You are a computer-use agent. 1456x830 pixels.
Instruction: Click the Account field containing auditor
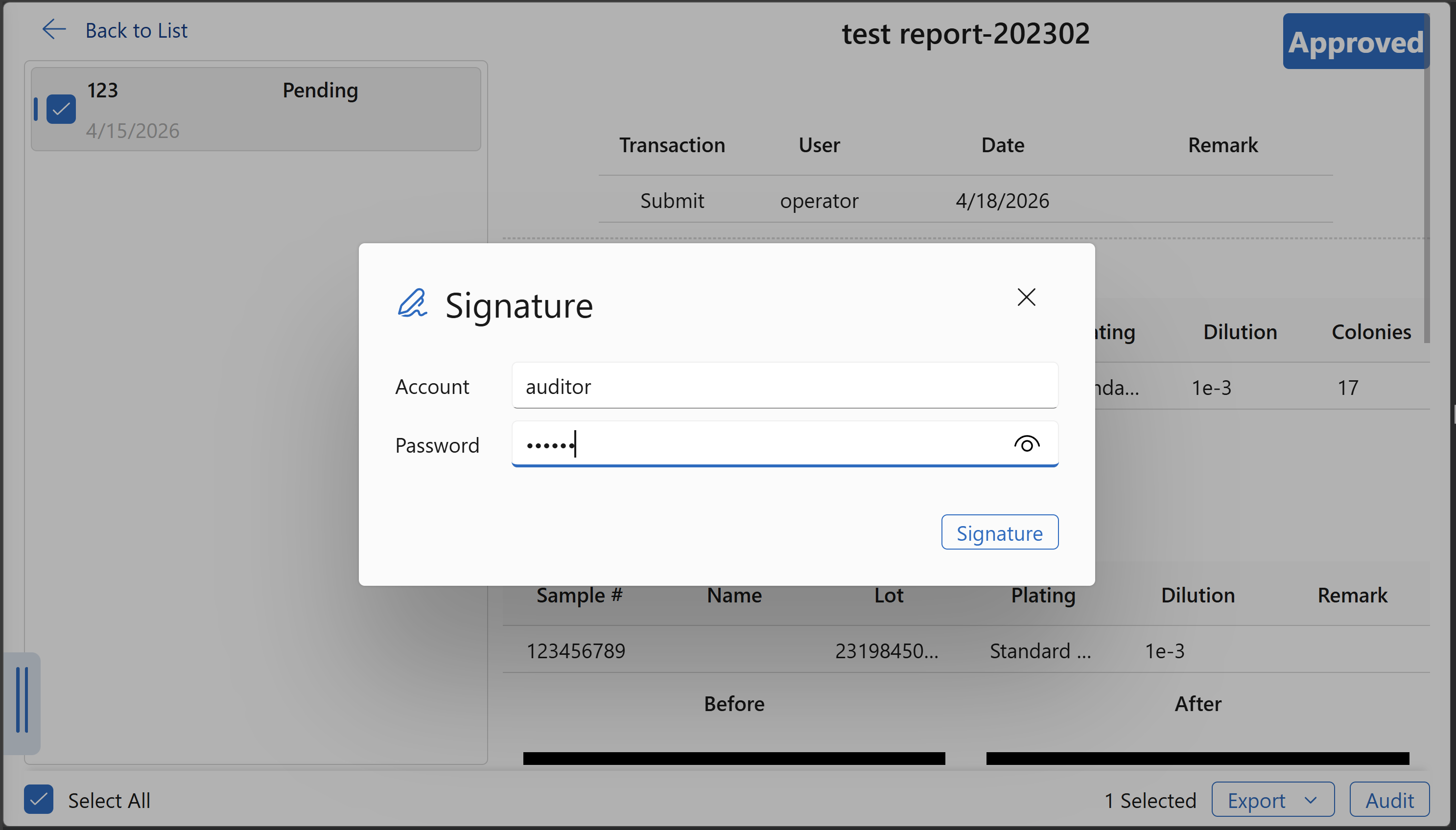(x=785, y=386)
